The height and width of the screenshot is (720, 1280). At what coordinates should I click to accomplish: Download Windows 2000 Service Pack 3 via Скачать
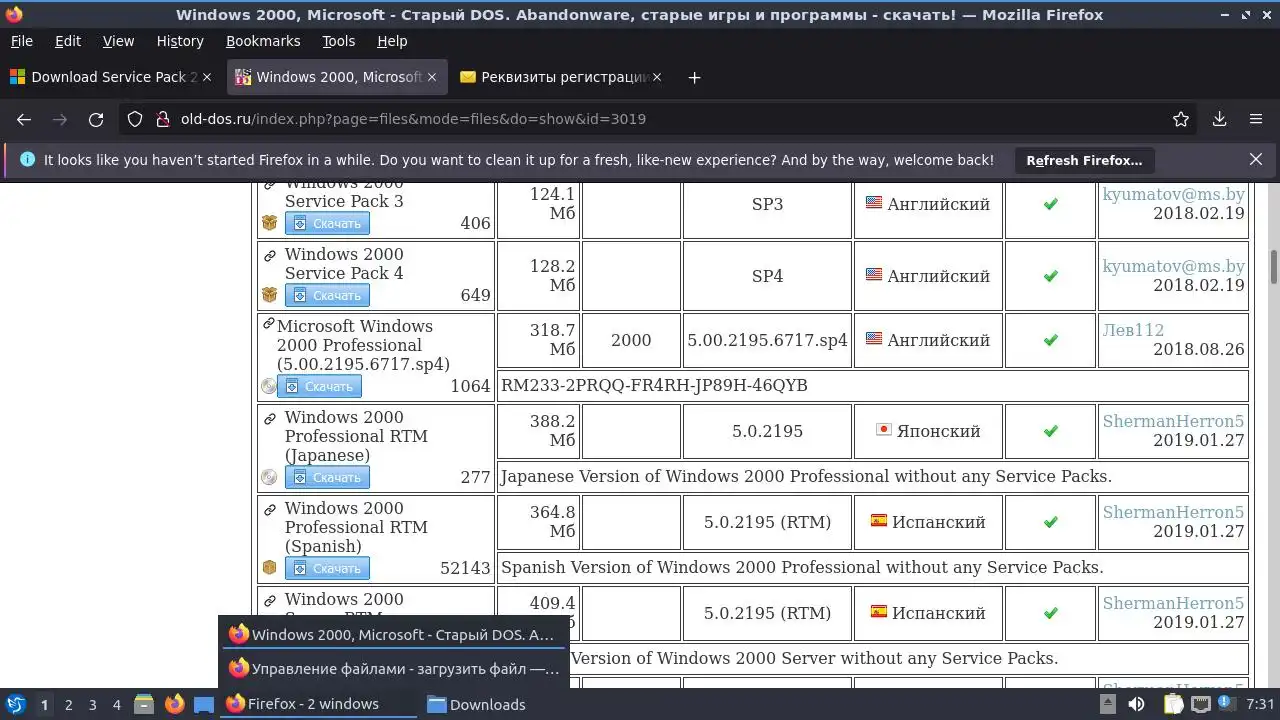pos(327,223)
